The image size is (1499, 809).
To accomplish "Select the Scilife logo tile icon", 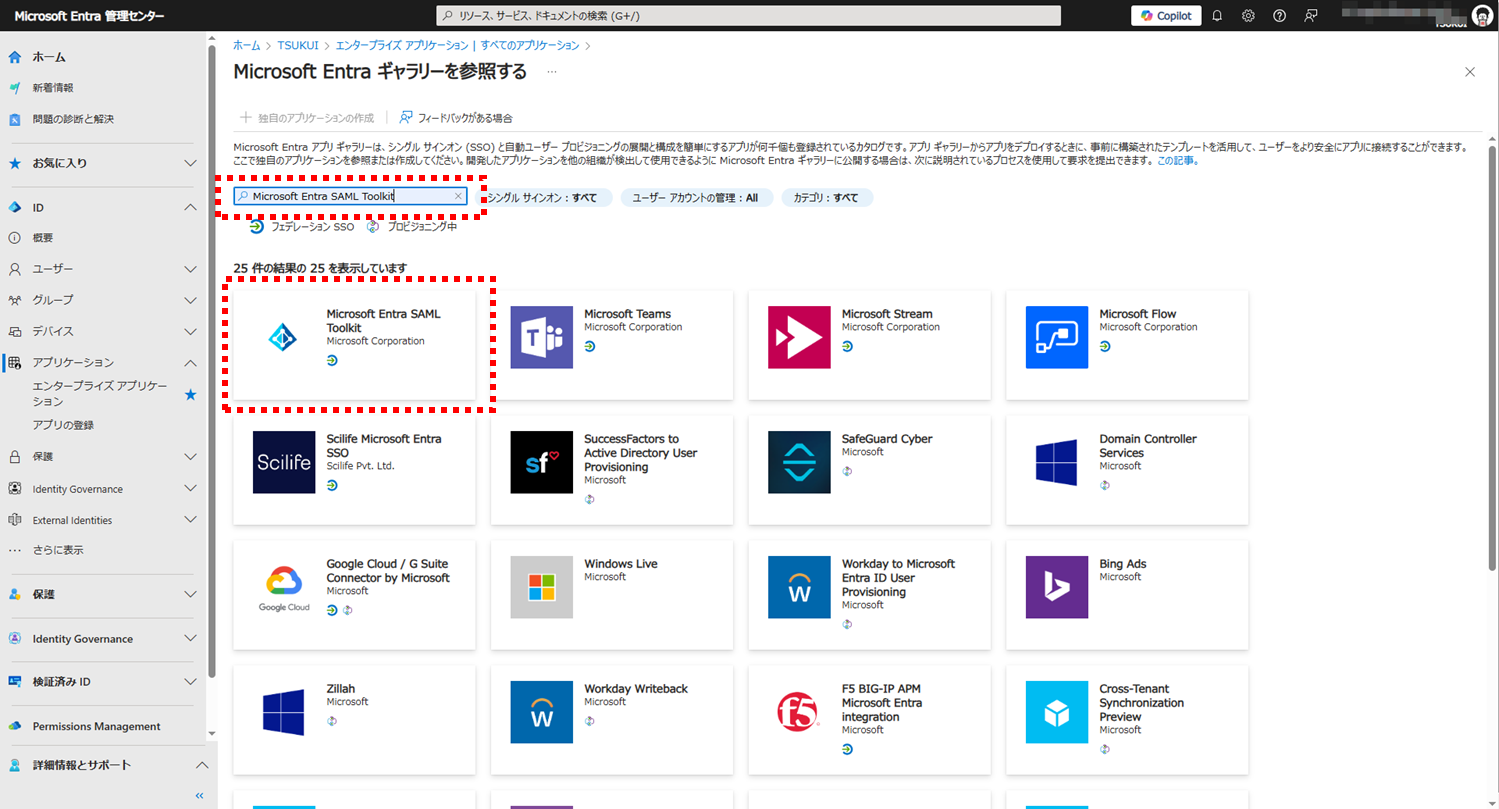I will pyautogui.click(x=284, y=463).
